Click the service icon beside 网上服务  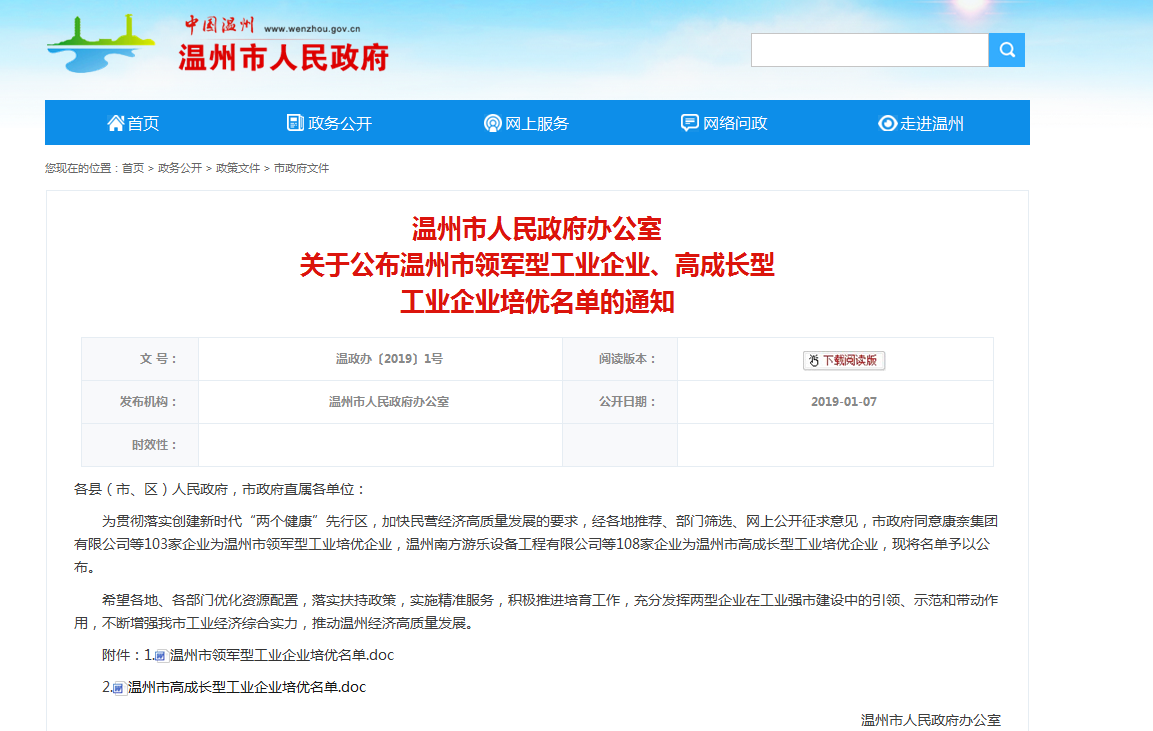click(x=492, y=123)
